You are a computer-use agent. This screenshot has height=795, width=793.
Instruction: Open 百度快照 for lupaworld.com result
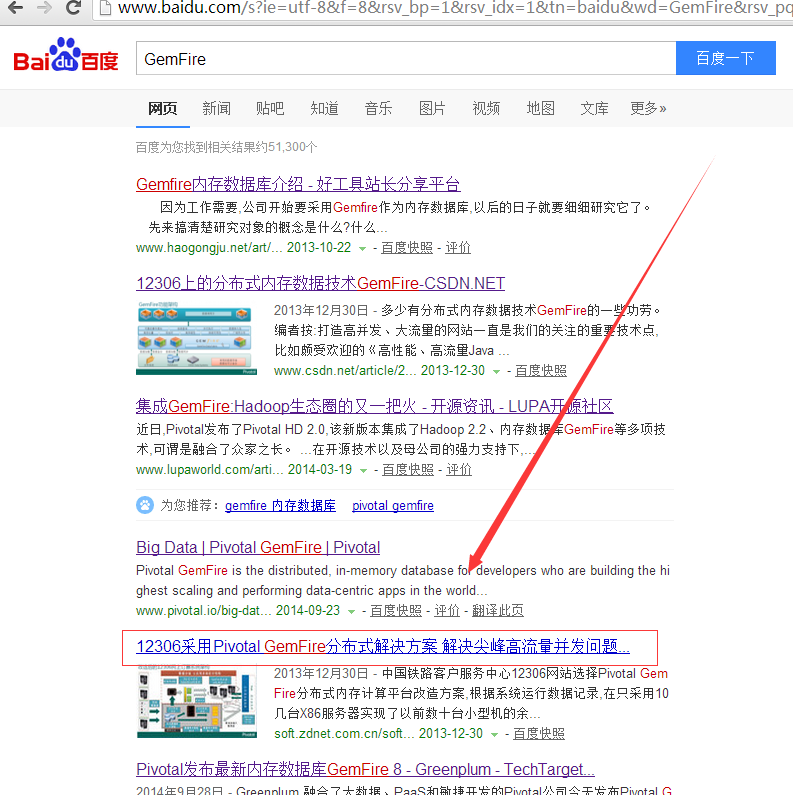[408, 469]
